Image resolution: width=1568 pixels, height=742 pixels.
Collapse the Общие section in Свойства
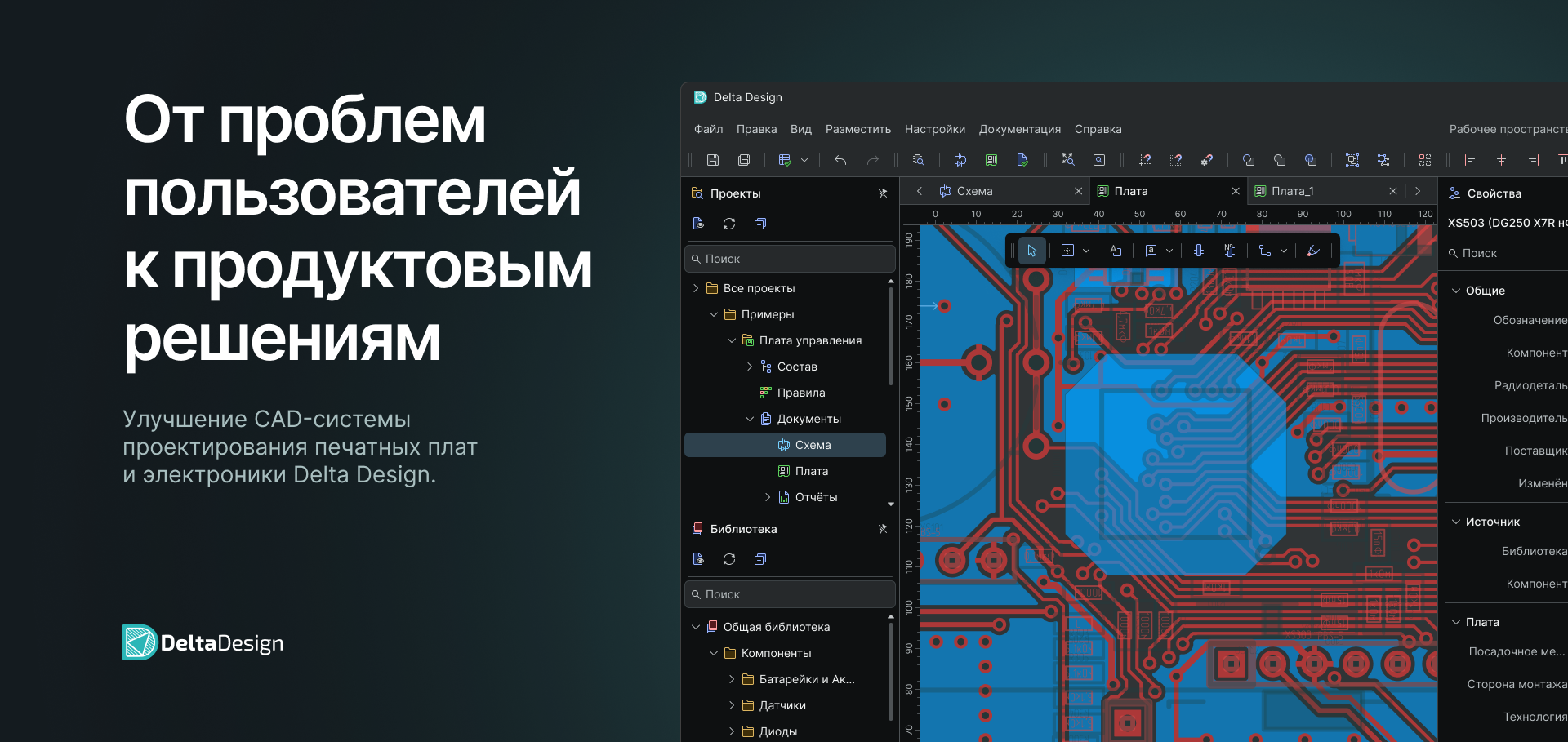(x=1456, y=291)
